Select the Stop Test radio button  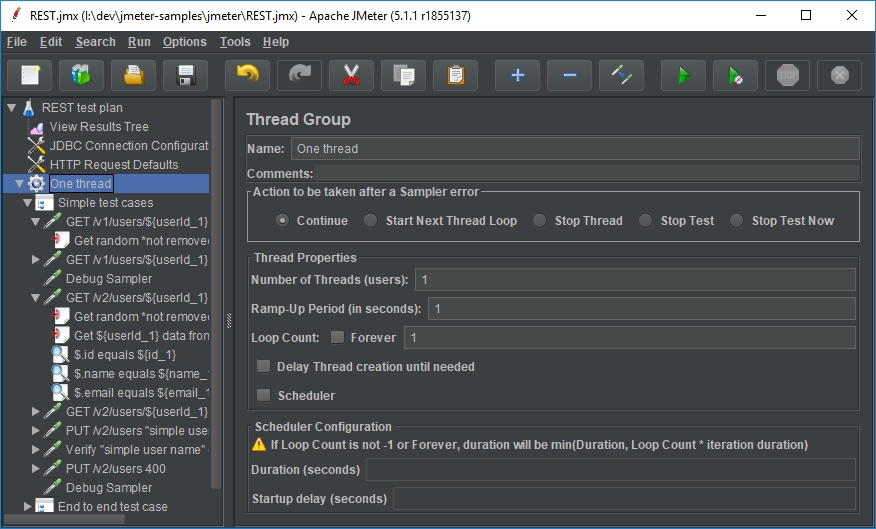coord(645,221)
